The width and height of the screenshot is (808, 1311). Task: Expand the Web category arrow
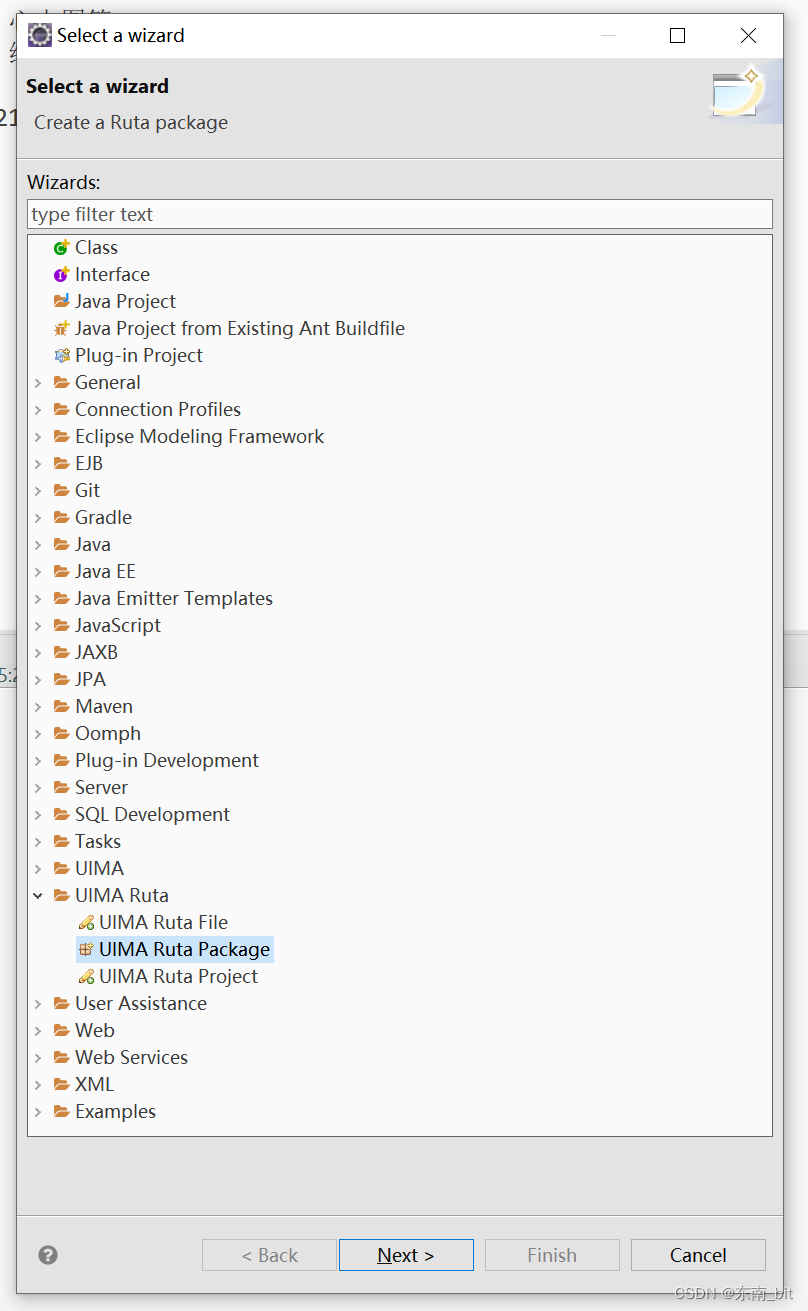pos(38,1030)
